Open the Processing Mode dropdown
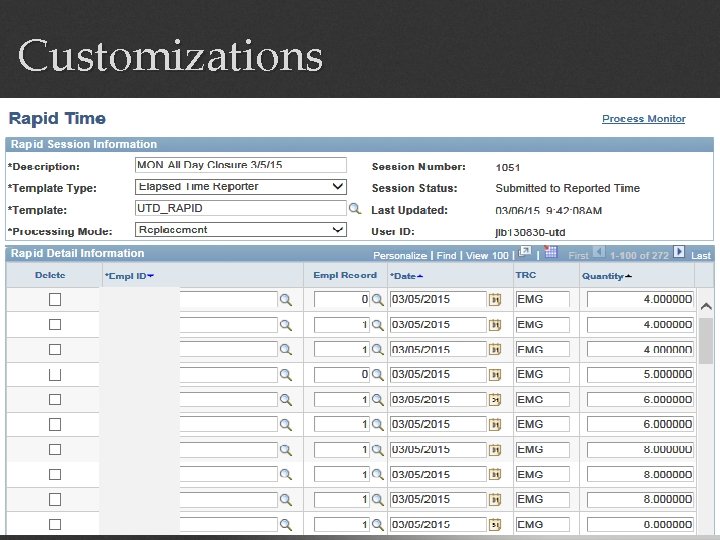 [241, 230]
